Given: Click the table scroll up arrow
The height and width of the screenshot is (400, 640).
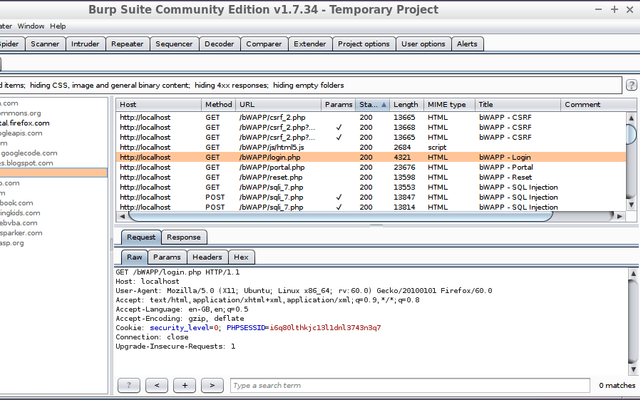Looking at the screenshot, I should (x=631, y=118).
